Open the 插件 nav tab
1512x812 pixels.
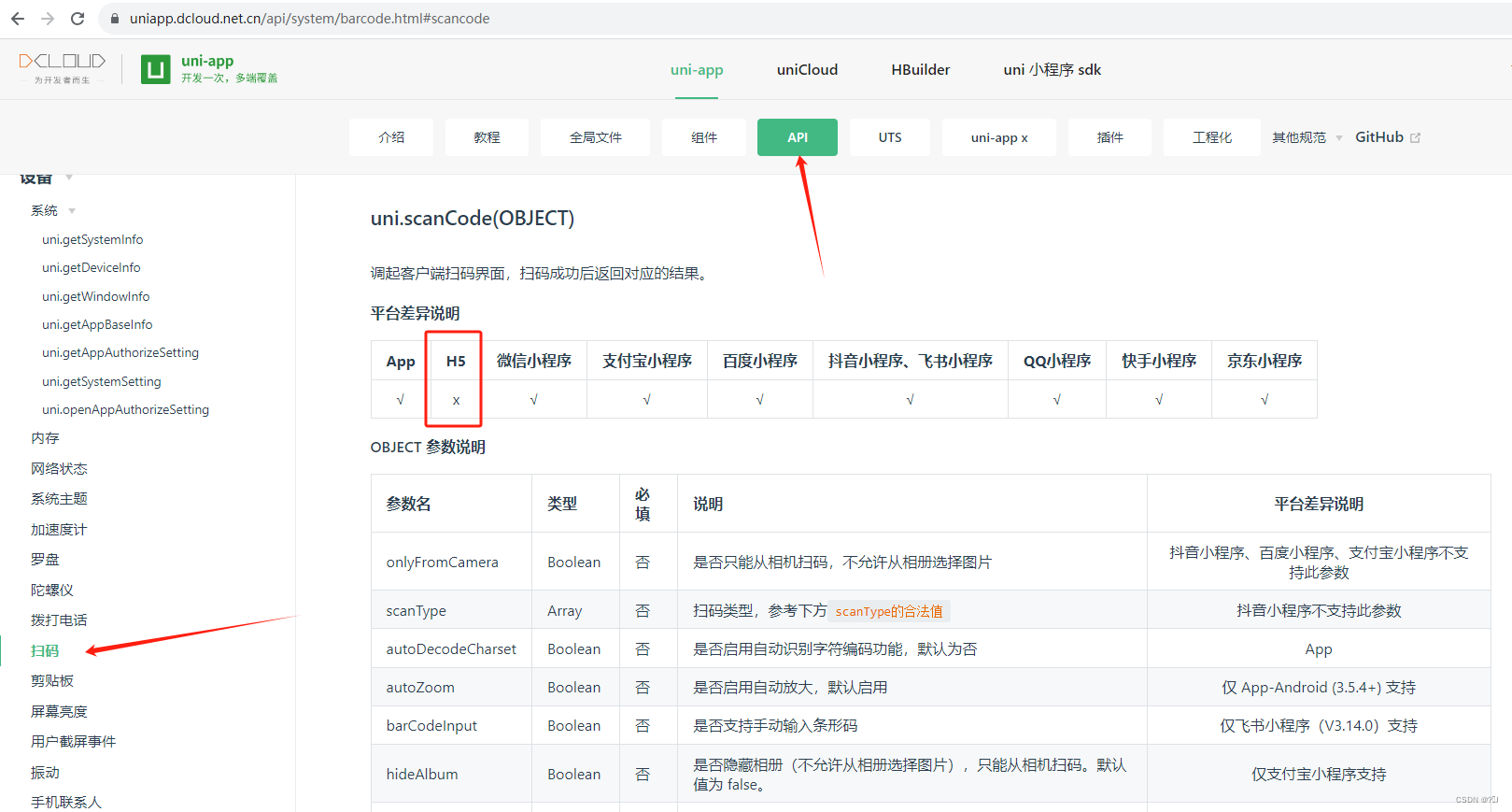point(1109,137)
